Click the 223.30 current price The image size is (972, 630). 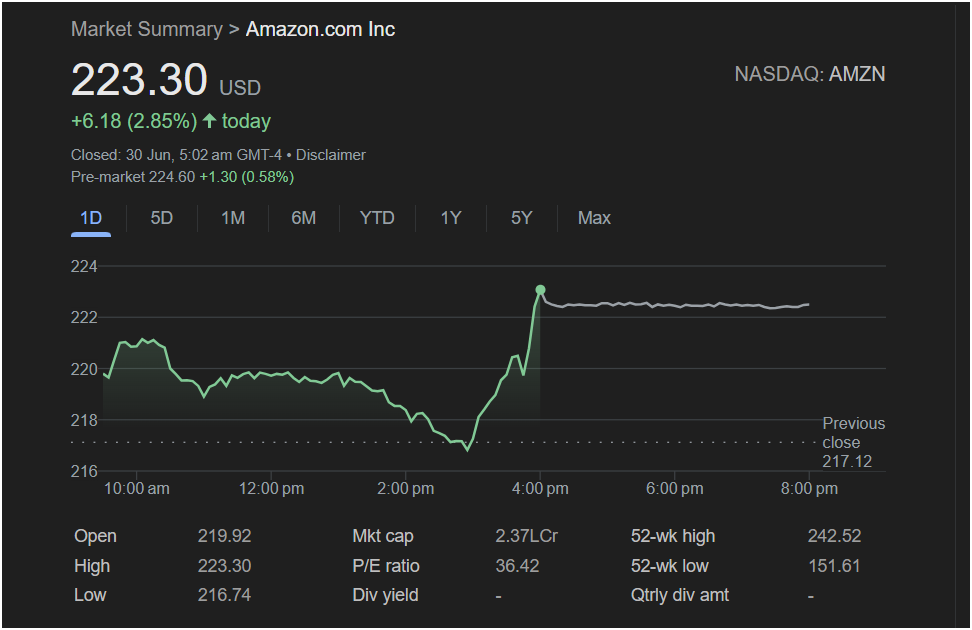139,80
